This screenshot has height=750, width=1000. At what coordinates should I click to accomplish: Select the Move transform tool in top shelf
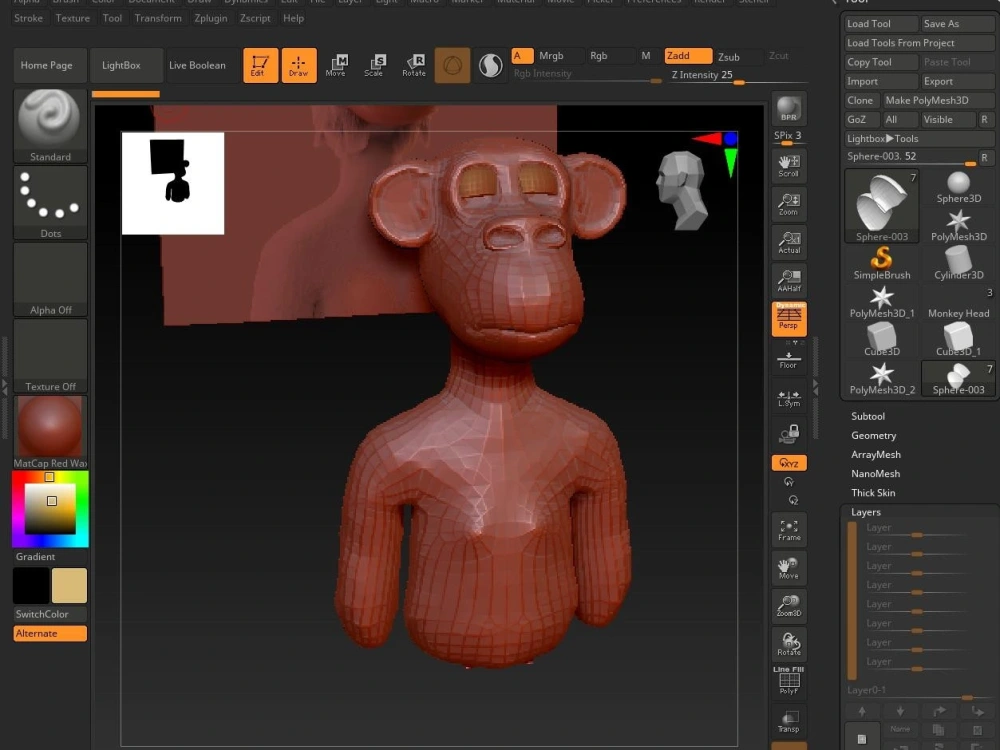336,65
